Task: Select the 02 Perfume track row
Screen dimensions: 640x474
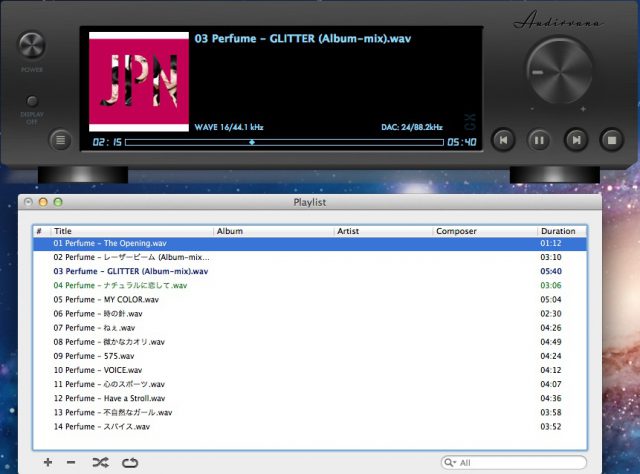Action: tap(310, 257)
